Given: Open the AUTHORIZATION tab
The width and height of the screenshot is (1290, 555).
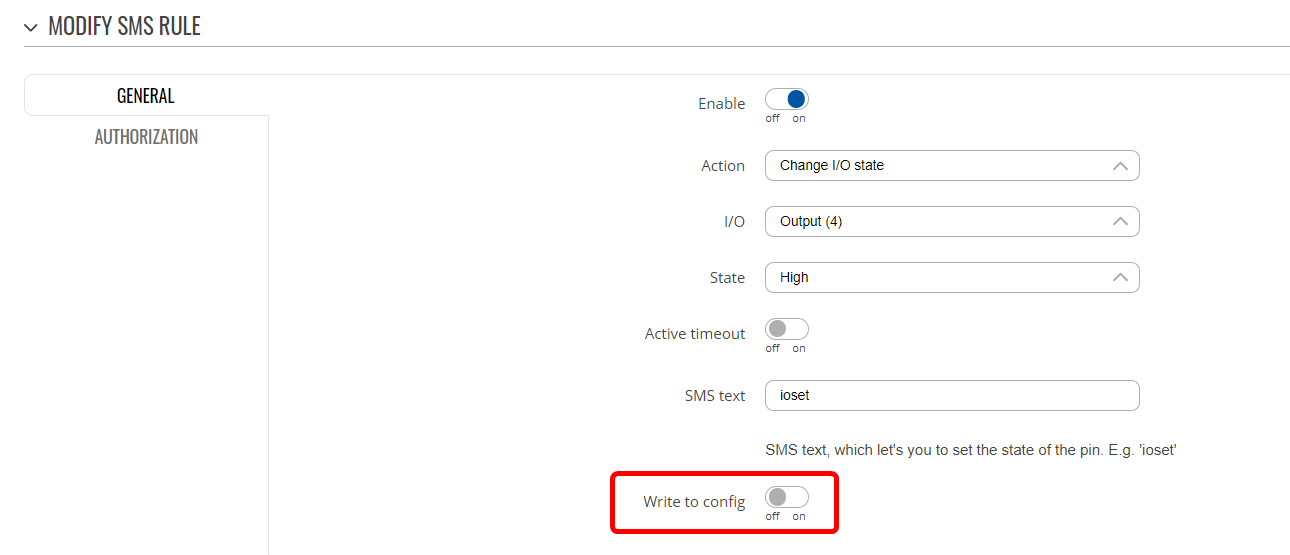Looking at the screenshot, I should (x=146, y=137).
